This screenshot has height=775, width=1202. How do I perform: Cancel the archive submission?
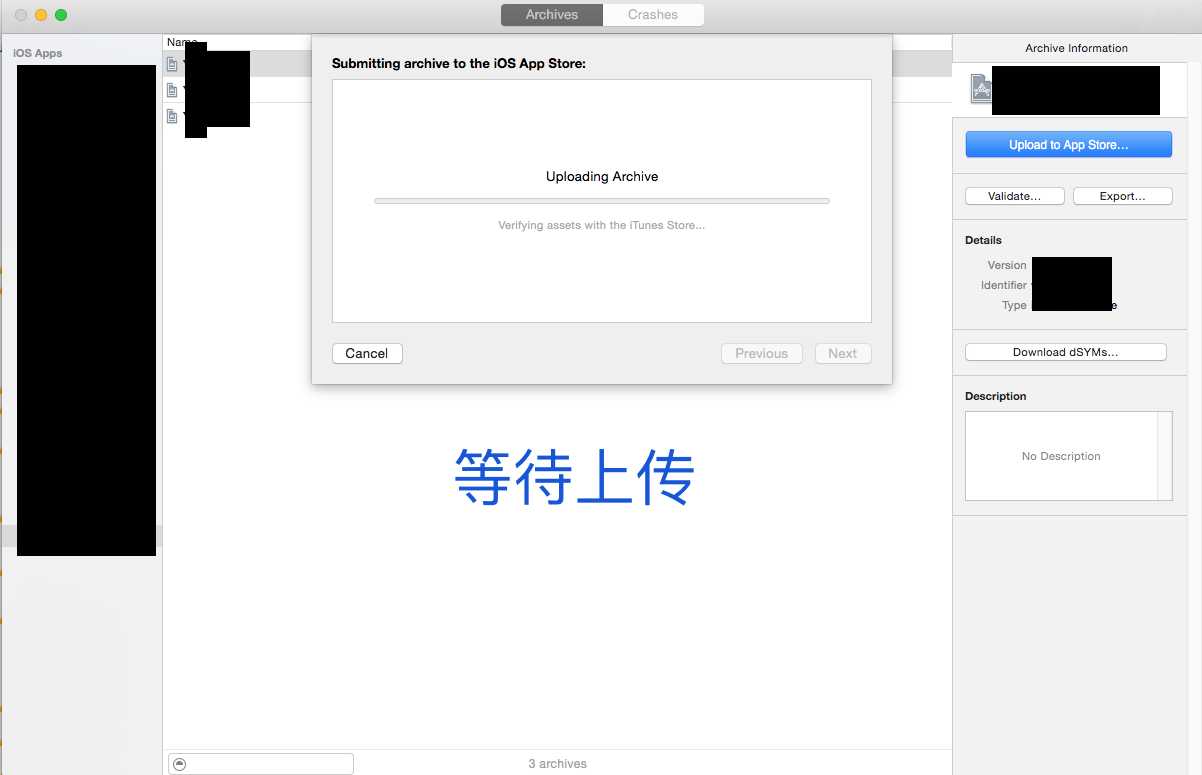tap(367, 353)
